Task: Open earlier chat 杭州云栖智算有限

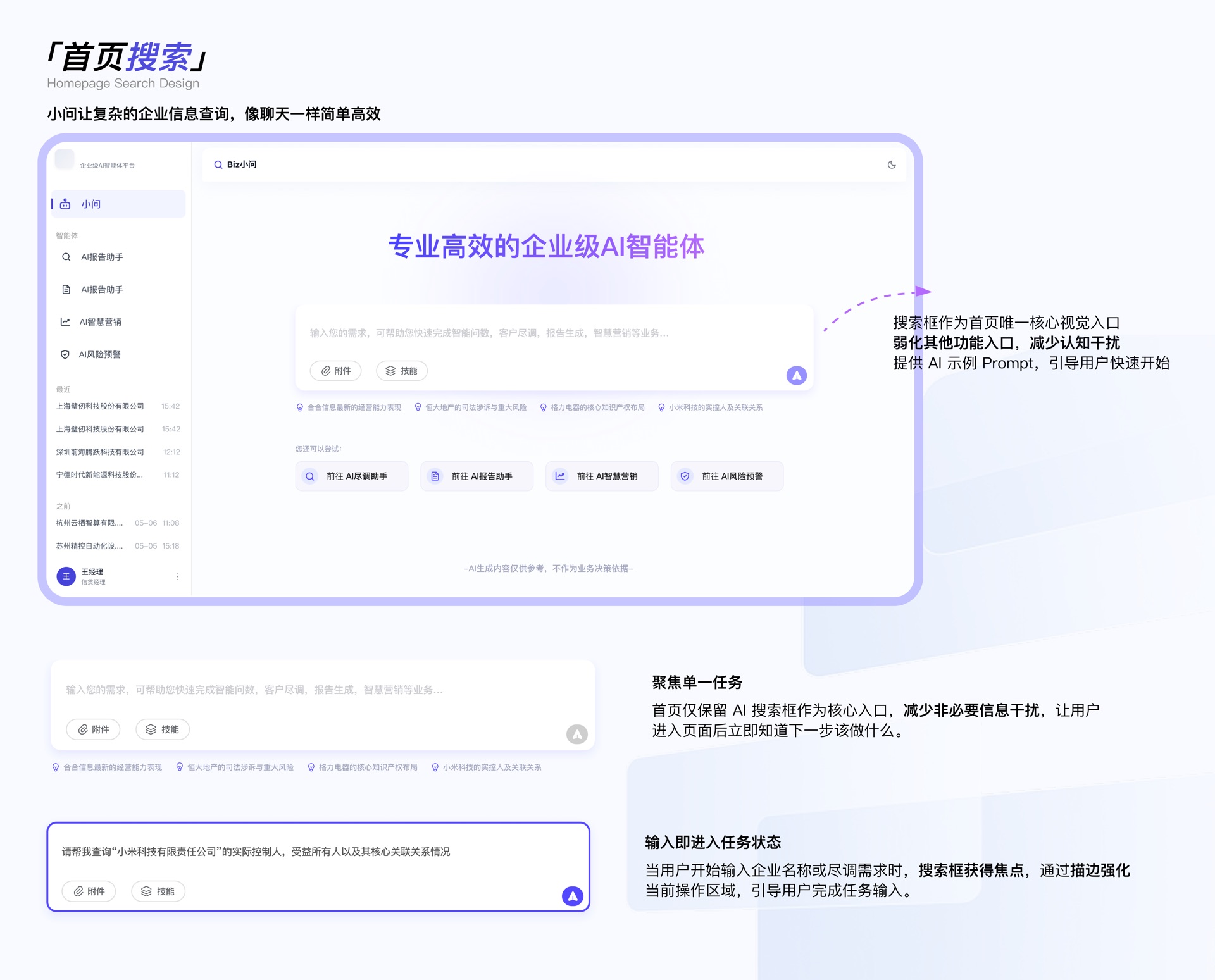Action: (118, 523)
